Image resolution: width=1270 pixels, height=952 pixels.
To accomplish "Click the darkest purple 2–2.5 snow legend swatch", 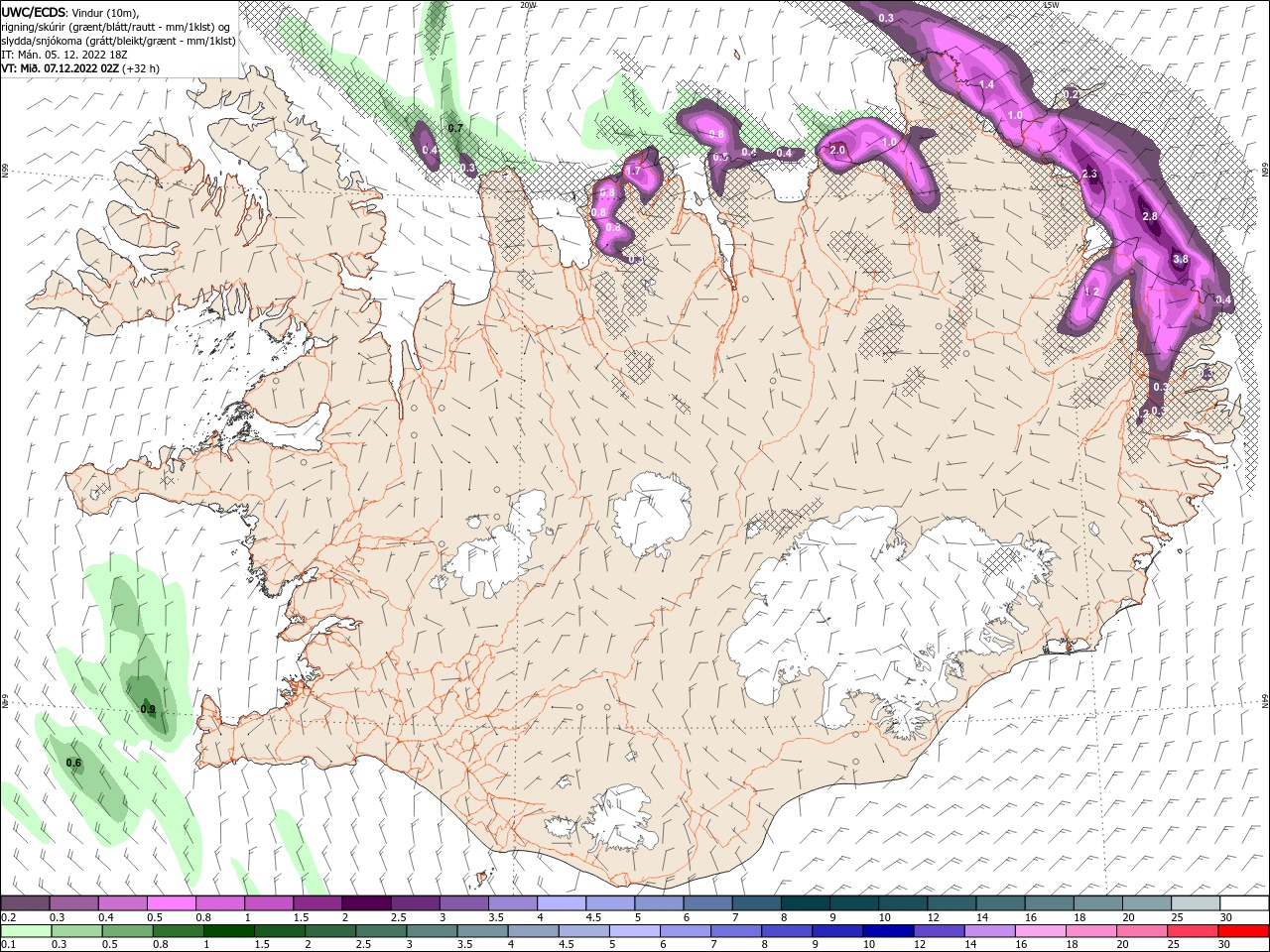I will [x=367, y=903].
